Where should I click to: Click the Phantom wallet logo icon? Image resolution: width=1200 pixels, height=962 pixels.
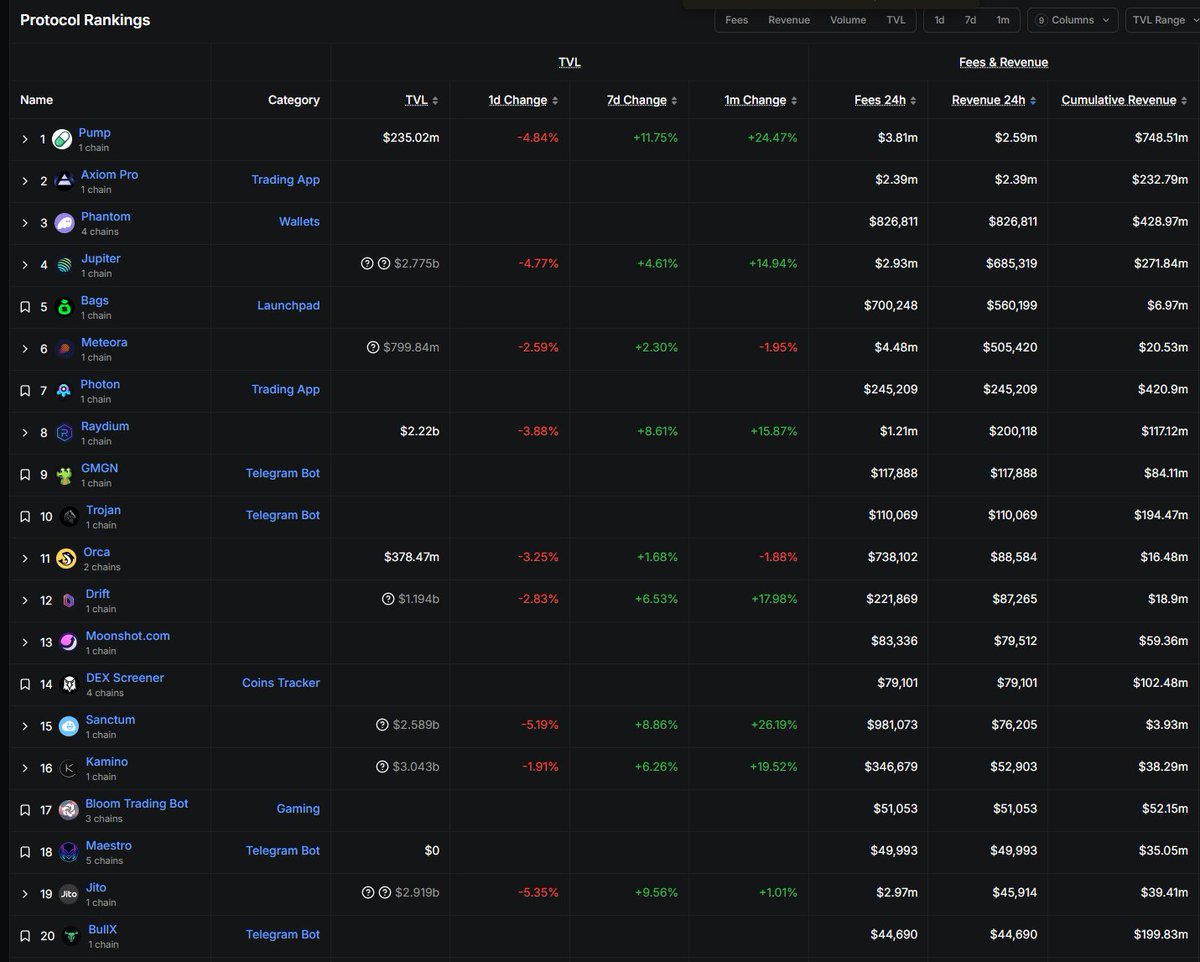click(x=64, y=223)
